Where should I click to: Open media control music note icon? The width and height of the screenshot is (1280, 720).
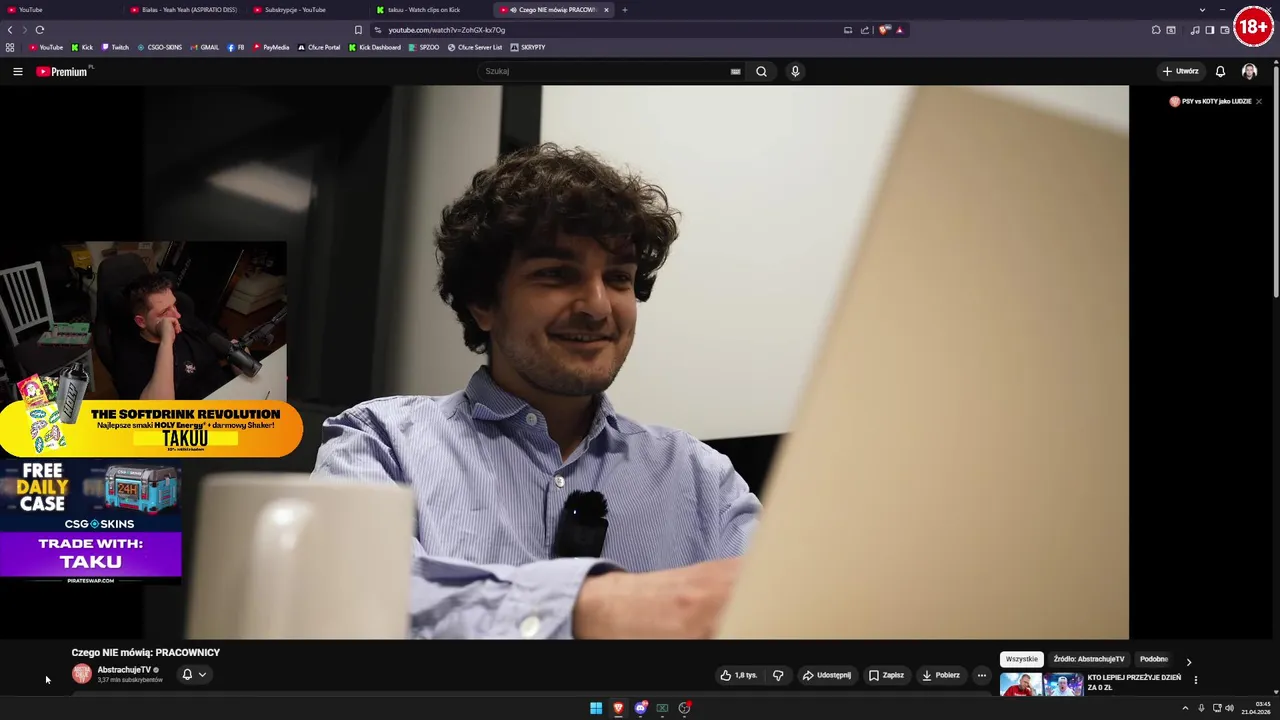1195,30
